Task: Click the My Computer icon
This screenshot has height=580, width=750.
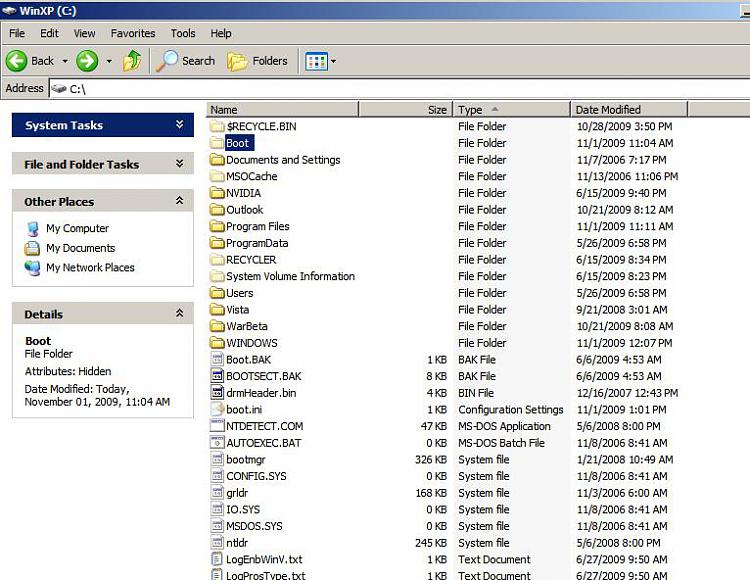Action: point(33,229)
